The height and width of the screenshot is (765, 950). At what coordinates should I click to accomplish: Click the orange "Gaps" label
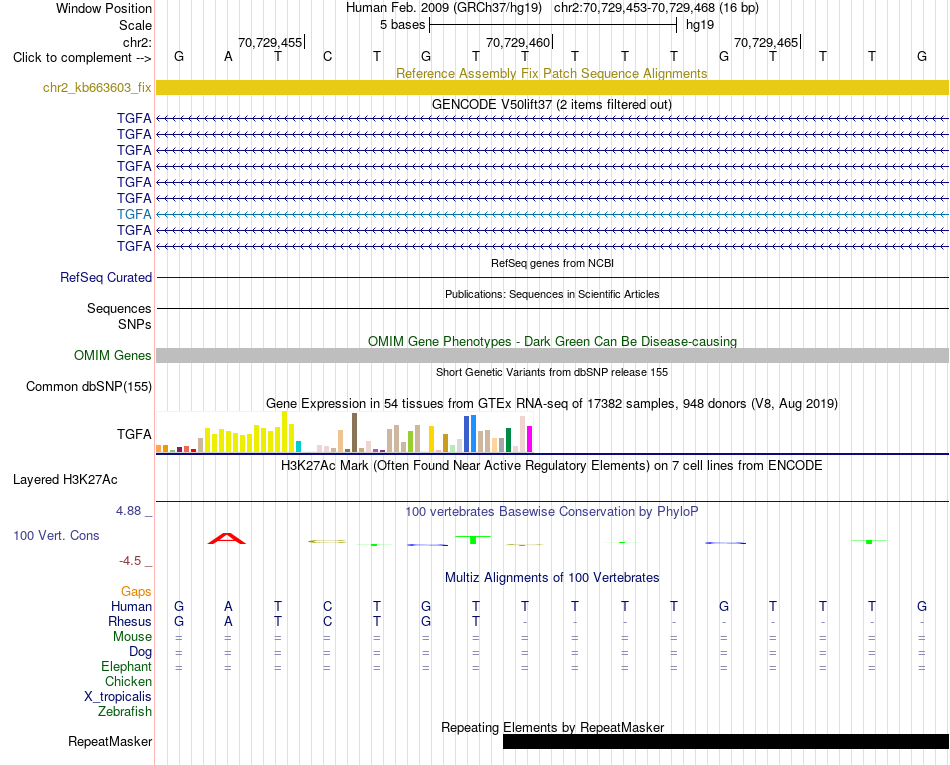(136, 591)
